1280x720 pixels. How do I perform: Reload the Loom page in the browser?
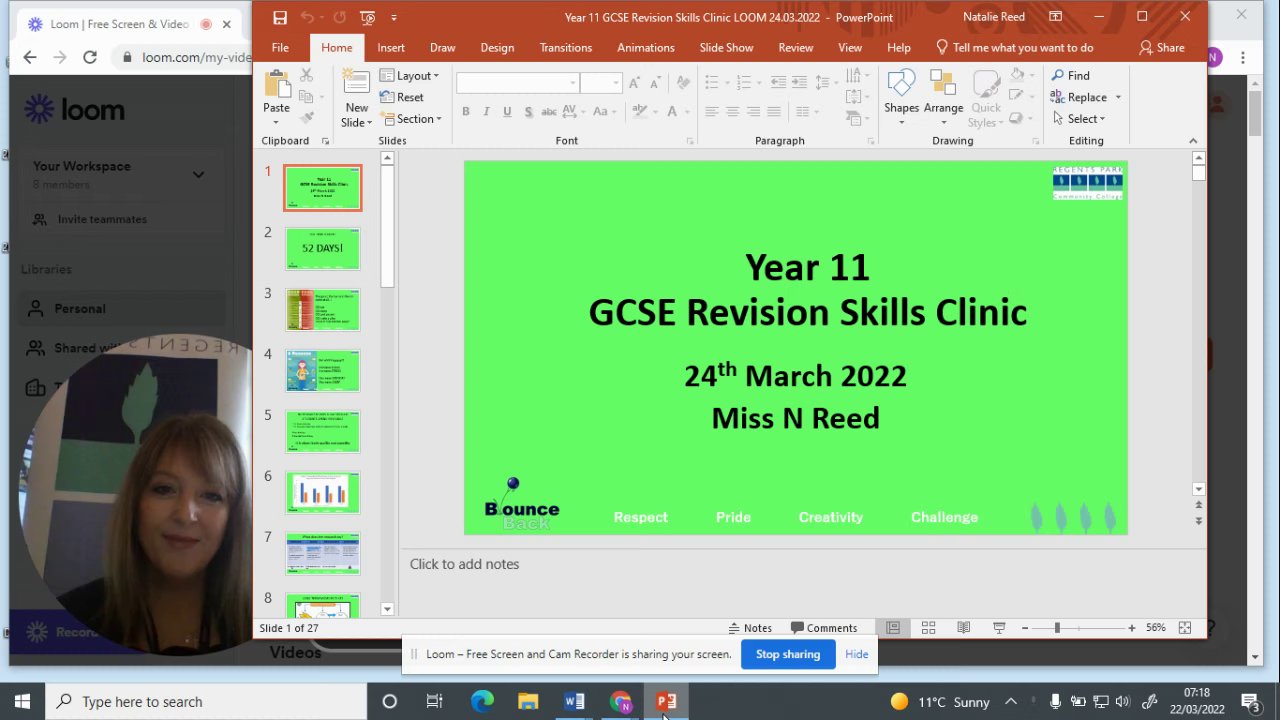(x=90, y=57)
